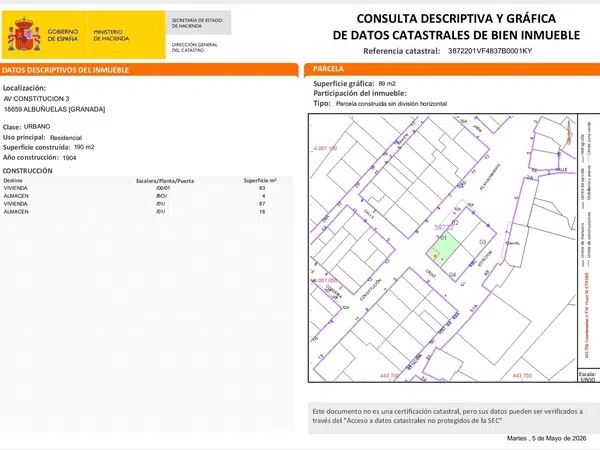Click the surface value "87"
600x450 pixels.
coord(262,204)
